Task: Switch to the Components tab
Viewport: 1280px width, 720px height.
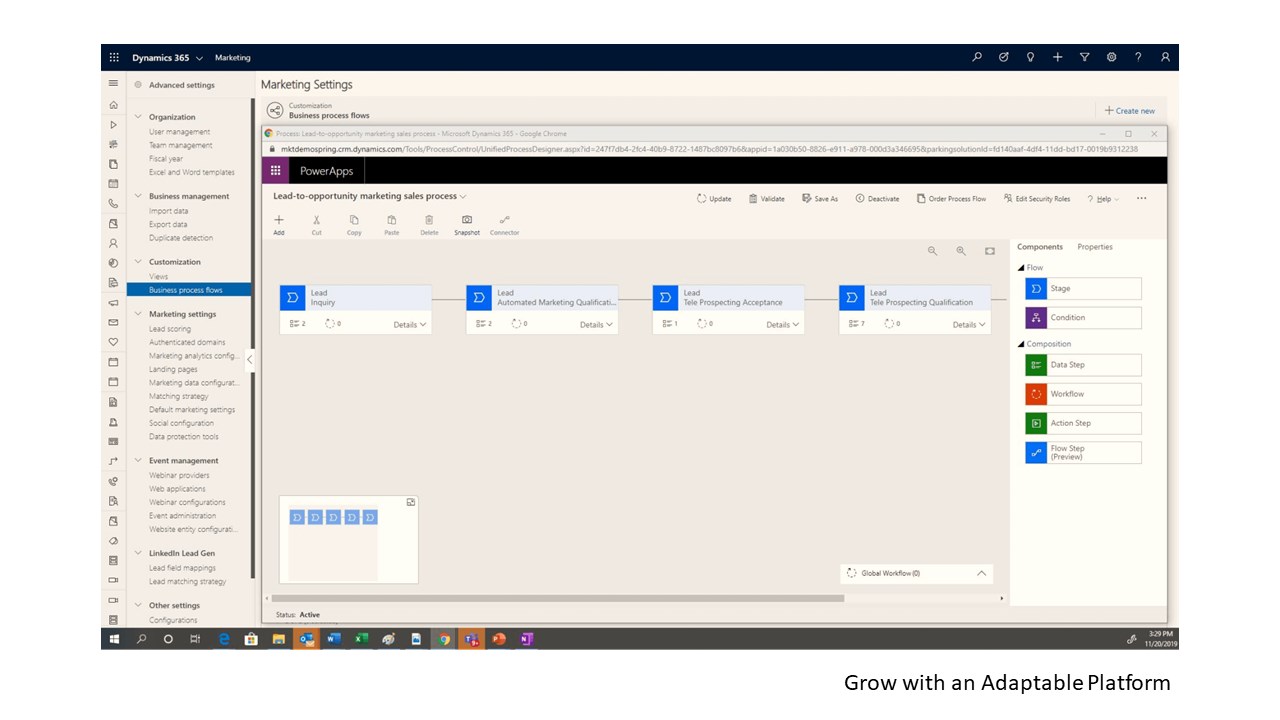Action: [x=1040, y=247]
